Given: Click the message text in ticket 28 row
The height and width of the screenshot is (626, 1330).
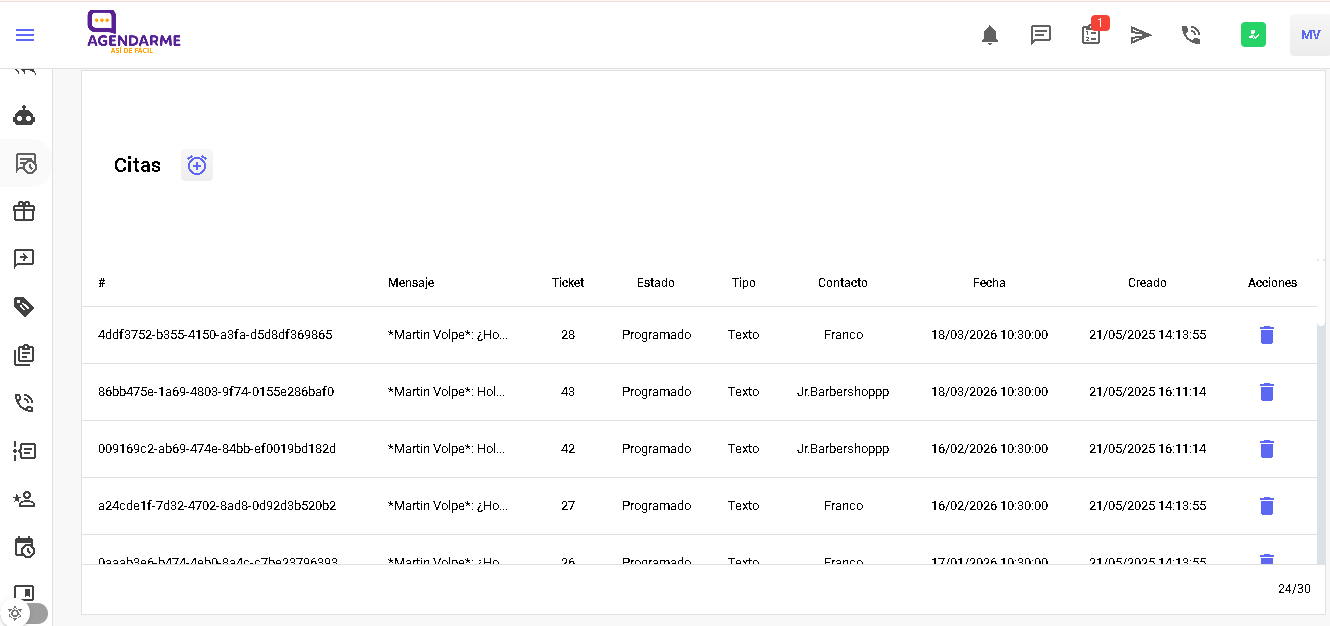Looking at the screenshot, I should [x=448, y=335].
